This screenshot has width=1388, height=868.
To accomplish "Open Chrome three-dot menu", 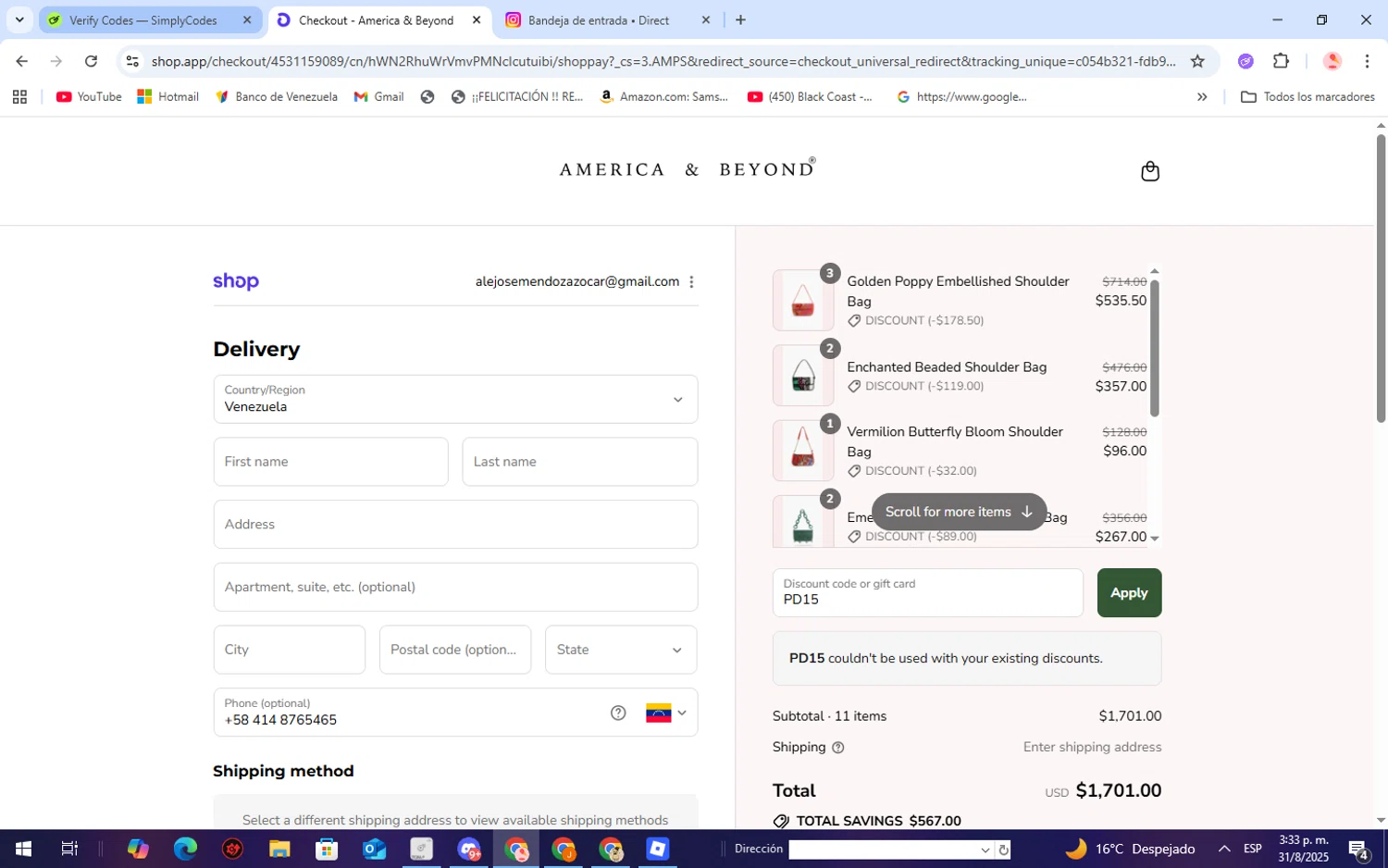I will point(1367,61).
